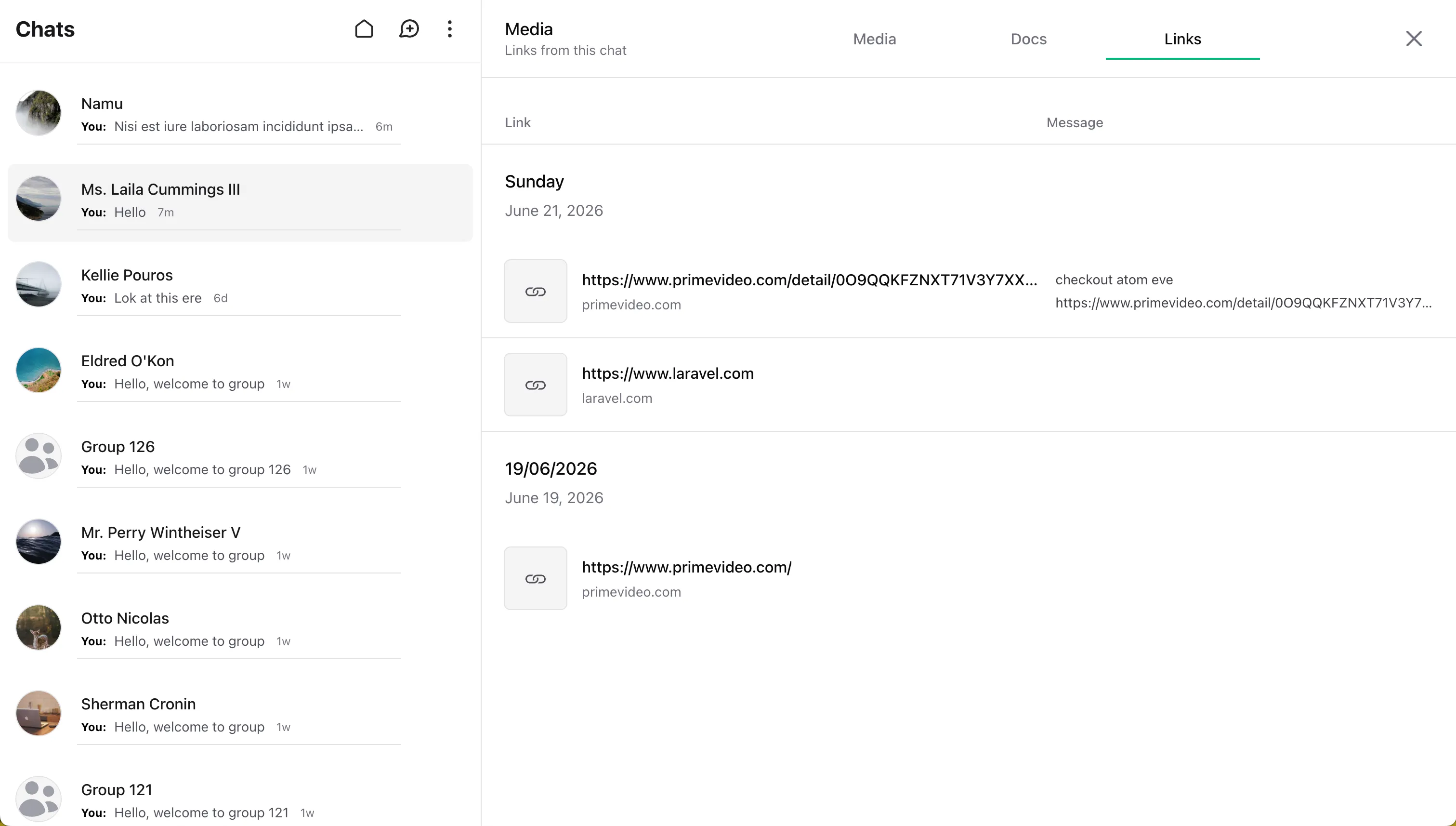Open Otto Nicolas chat
This screenshot has height=826, width=1456.
[240, 631]
